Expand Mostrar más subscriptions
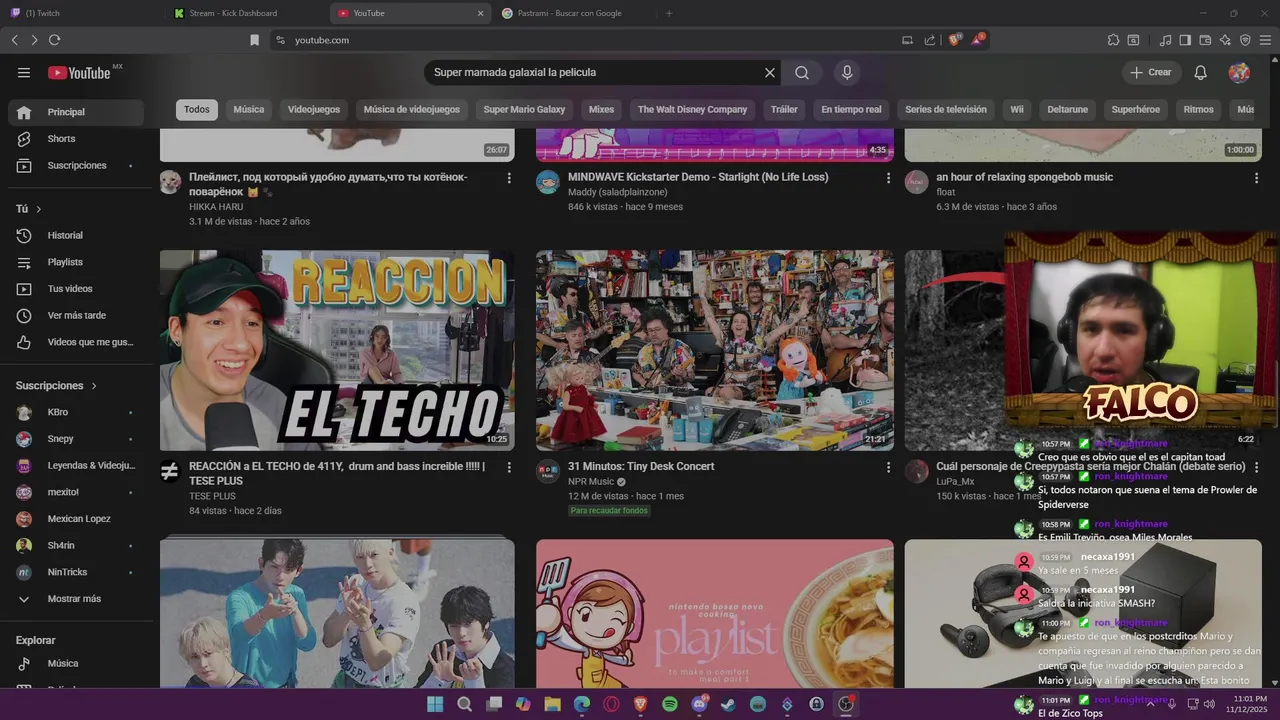This screenshot has height=720, width=1280. point(72,599)
